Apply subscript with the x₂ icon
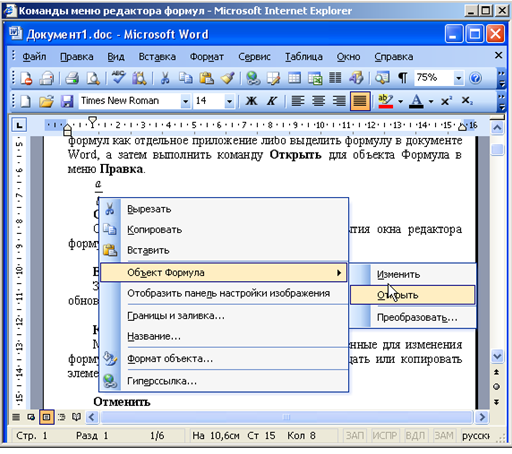 (467, 101)
